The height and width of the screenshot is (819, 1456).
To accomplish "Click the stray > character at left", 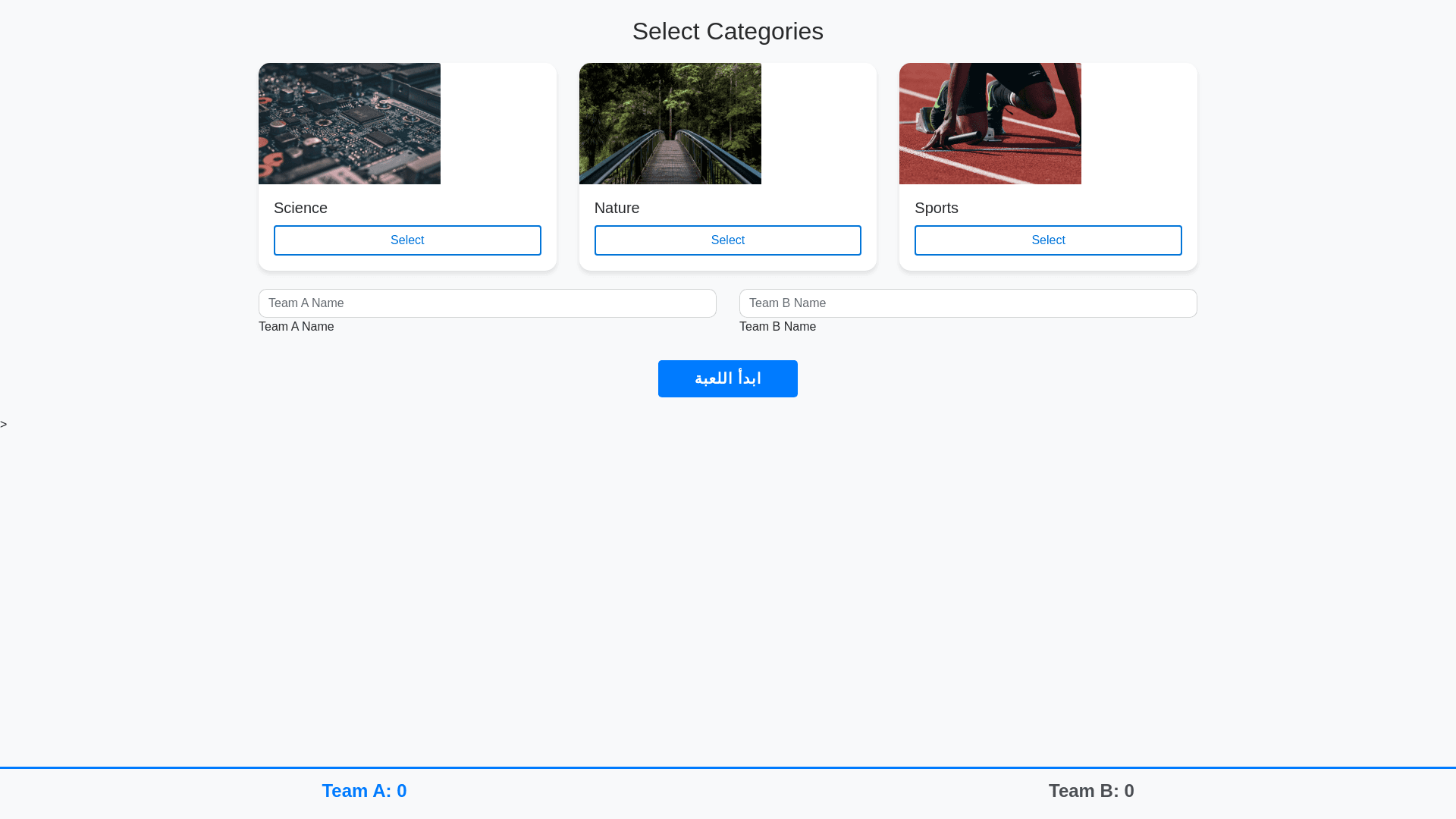I will pyautogui.click(x=4, y=425).
